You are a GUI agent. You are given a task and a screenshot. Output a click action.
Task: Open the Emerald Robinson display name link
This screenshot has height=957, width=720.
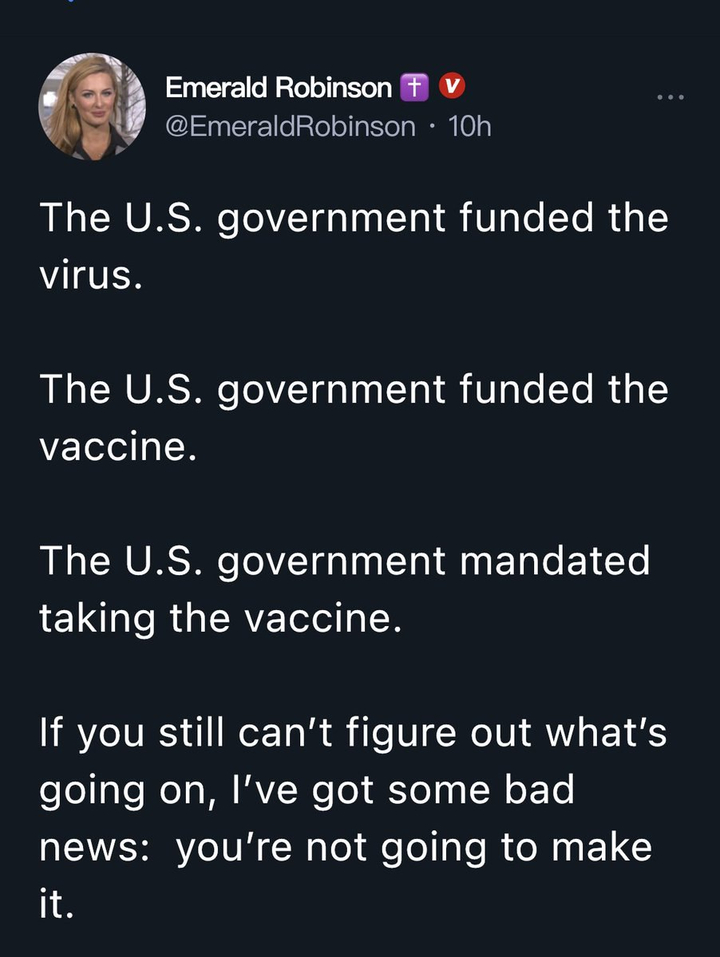coord(278,88)
